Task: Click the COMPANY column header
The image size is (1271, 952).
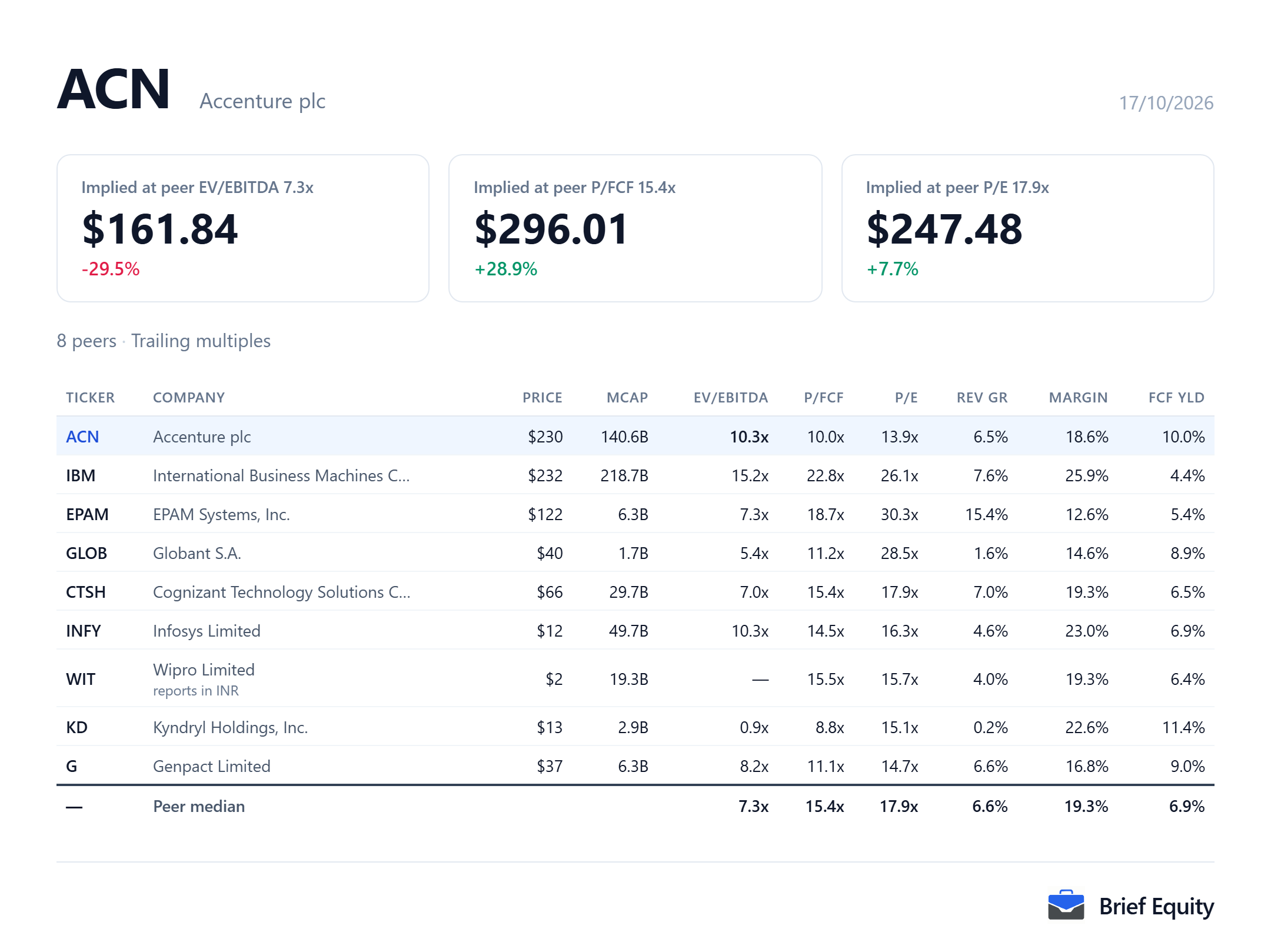Action: (x=189, y=398)
